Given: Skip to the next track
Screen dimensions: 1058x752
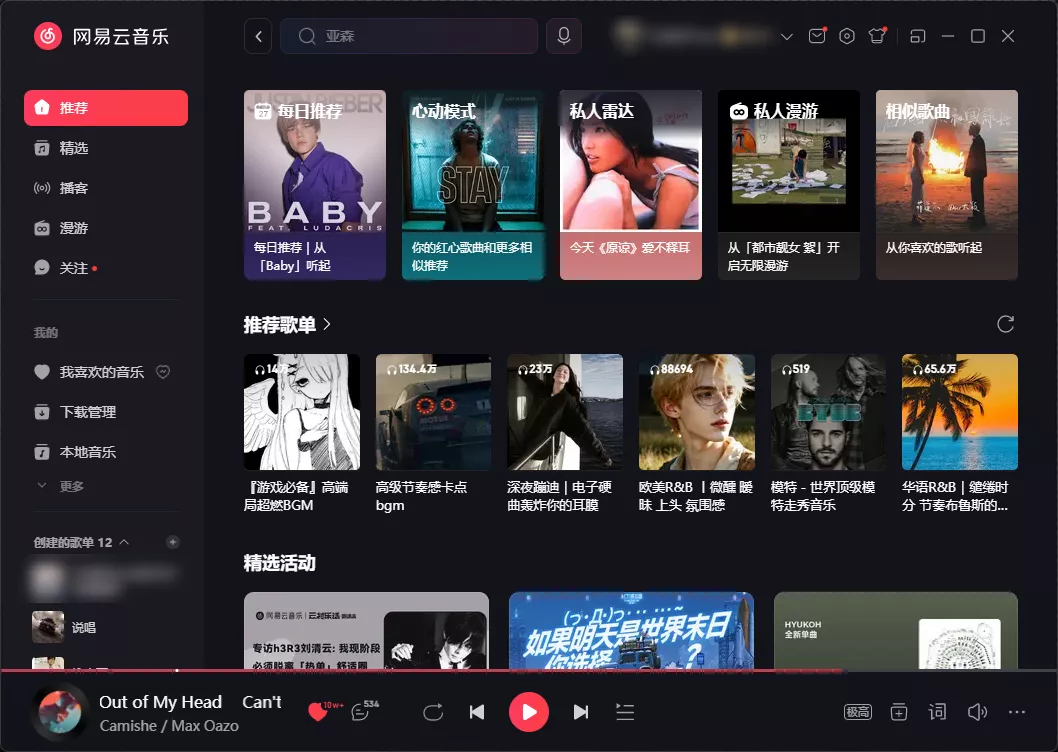Looking at the screenshot, I should click(x=580, y=712).
